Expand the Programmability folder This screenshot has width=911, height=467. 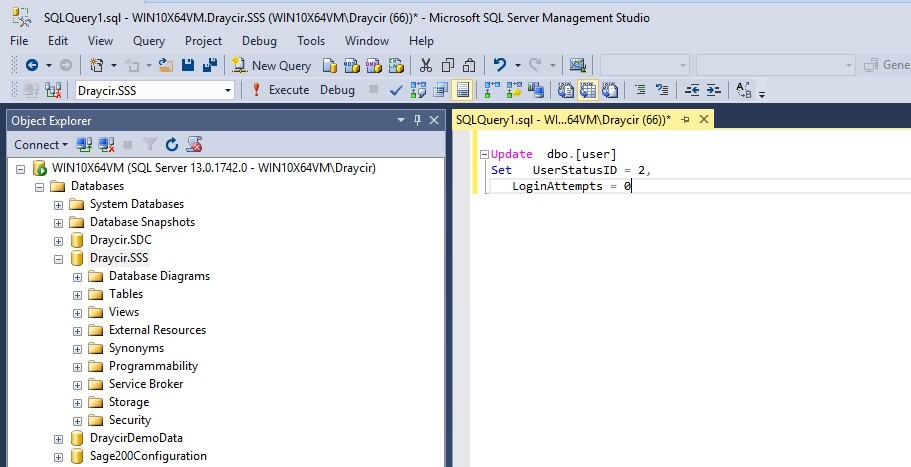click(77, 367)
